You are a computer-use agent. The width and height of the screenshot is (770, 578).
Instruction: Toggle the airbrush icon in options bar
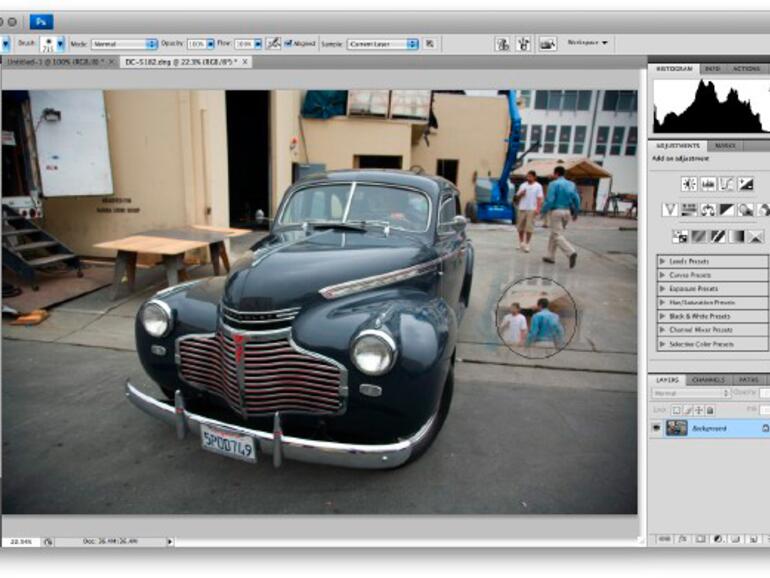[x=273, y=44]
